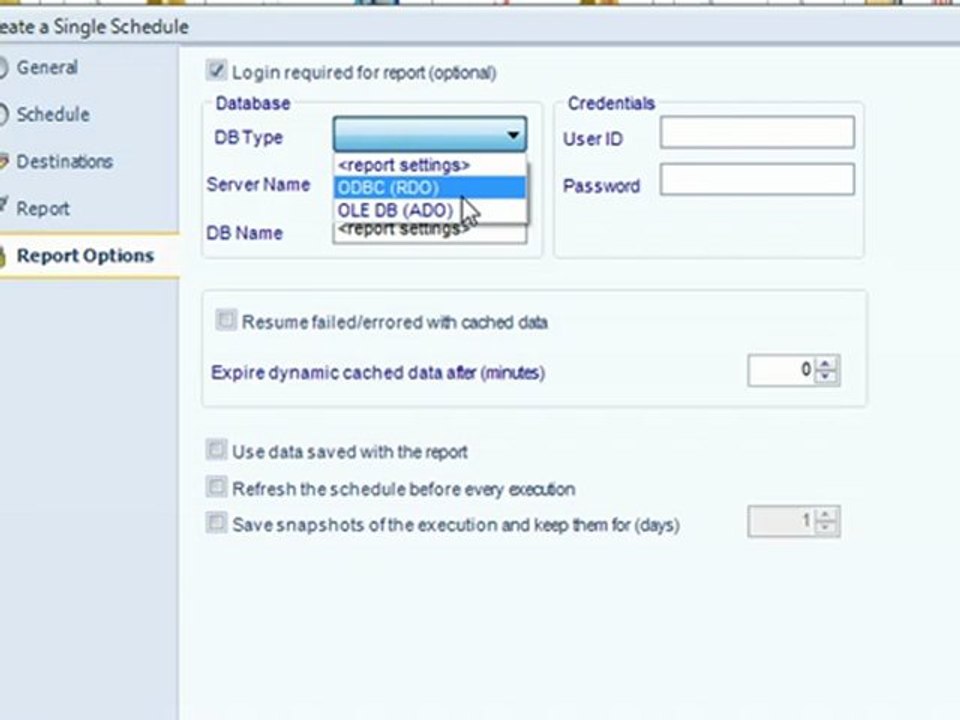Decrease snapshot keep days value
Image resolution: width=960 pixels, height=720 pixels.
[x=826, y=528]
